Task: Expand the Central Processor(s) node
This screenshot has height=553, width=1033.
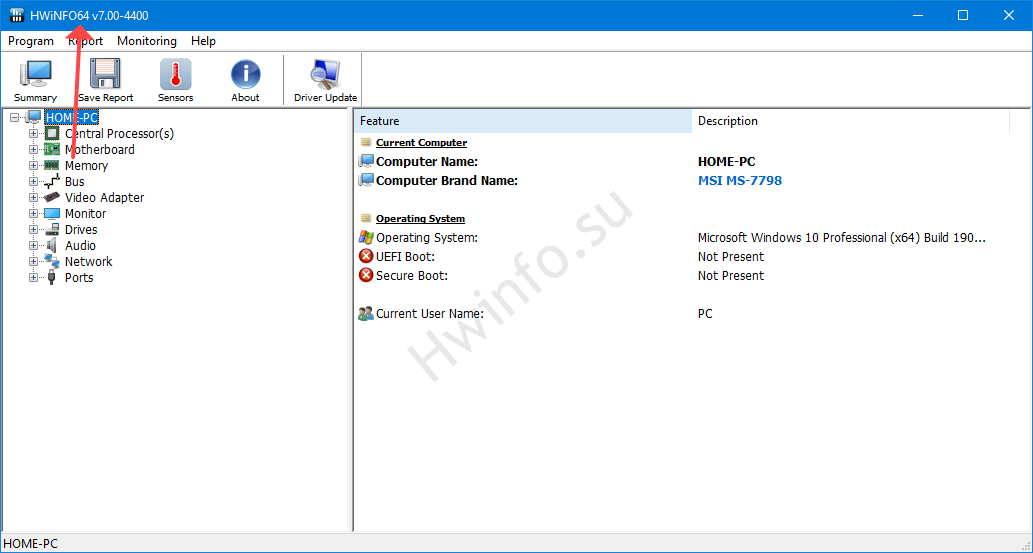Action: pyautogui.click(x=34, y=134)
